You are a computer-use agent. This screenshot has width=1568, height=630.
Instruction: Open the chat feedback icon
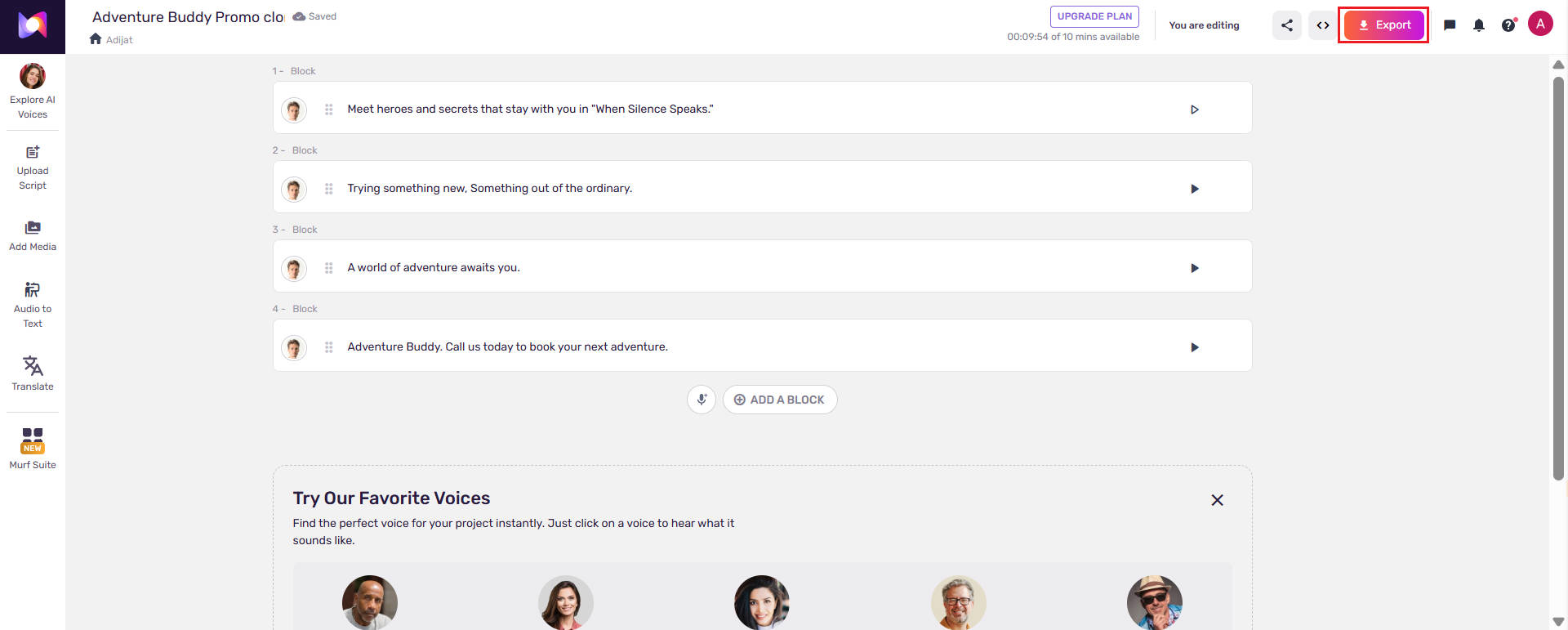1450,25
